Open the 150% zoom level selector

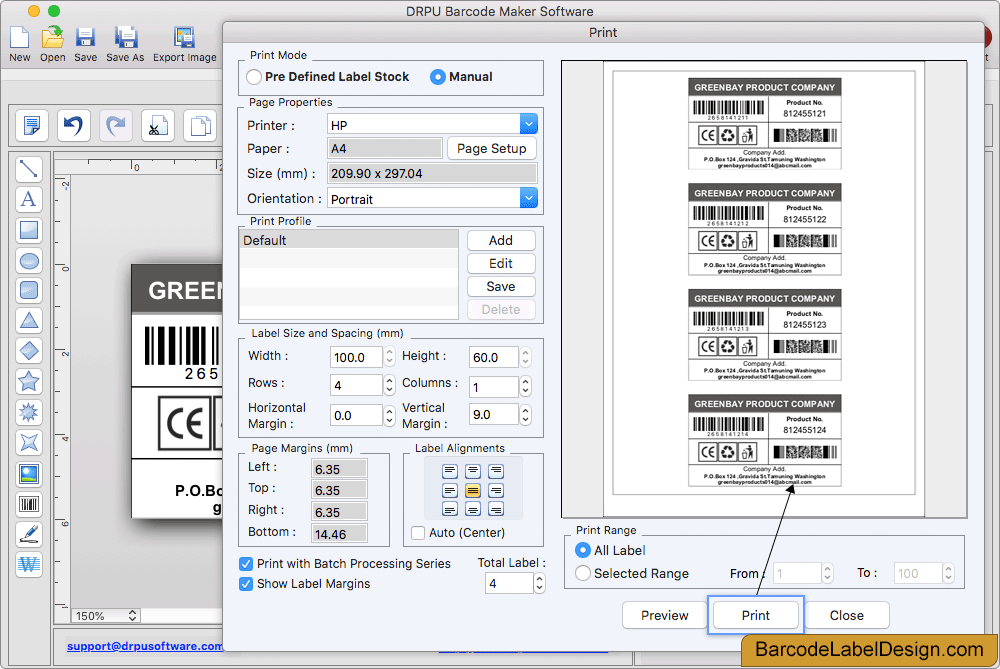106,615
